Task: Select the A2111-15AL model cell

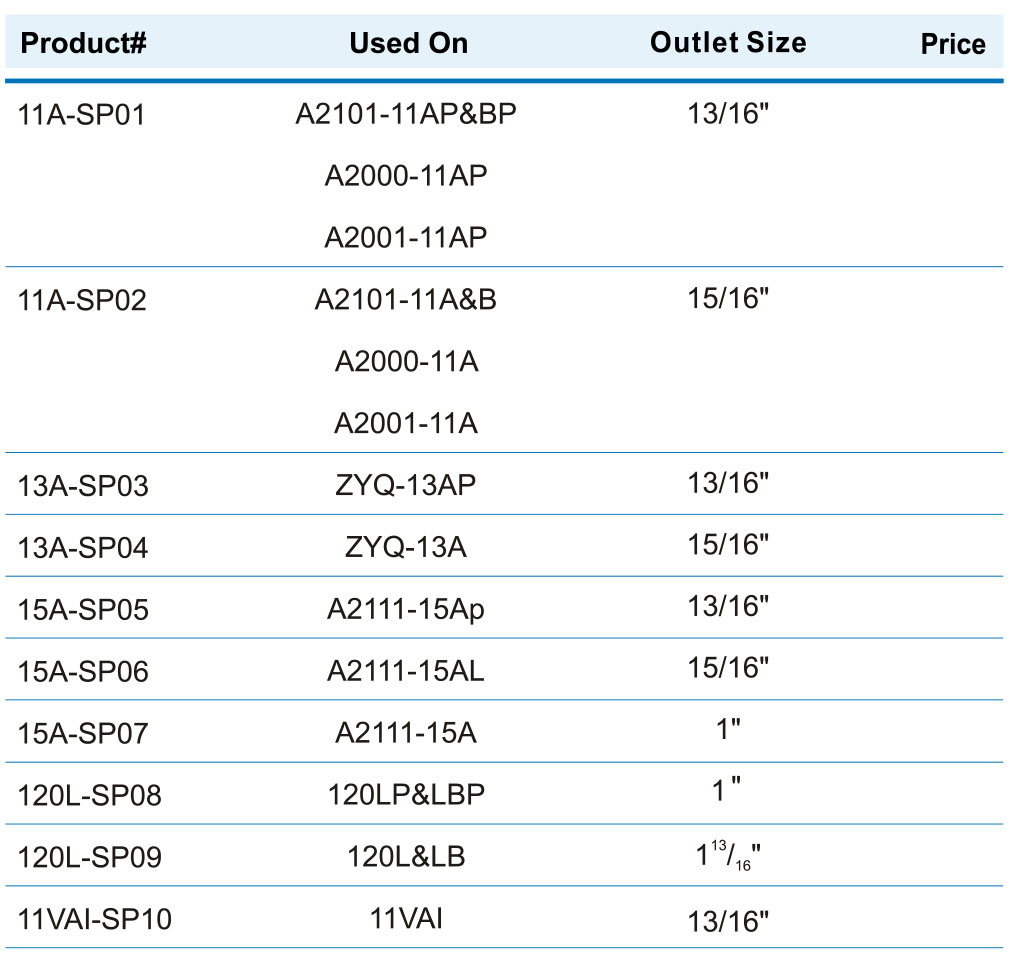Action: point(406,671)
